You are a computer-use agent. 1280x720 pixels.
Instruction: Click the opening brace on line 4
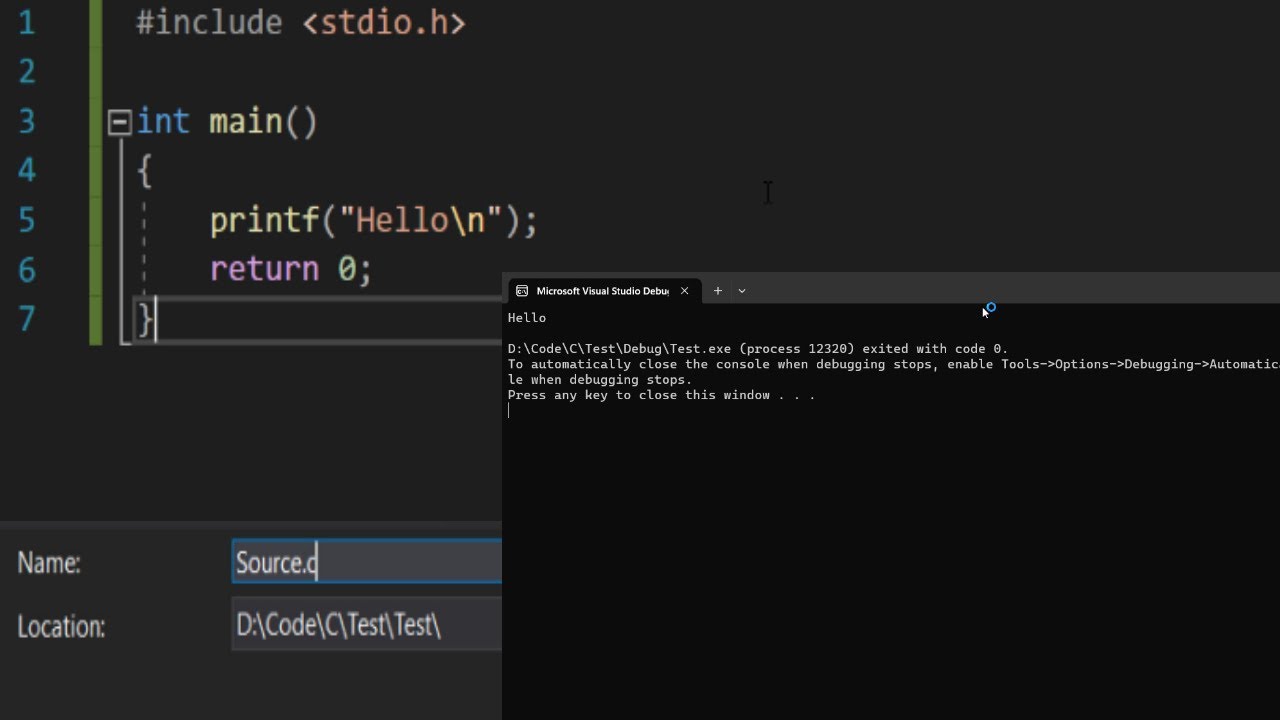point(145,171)
